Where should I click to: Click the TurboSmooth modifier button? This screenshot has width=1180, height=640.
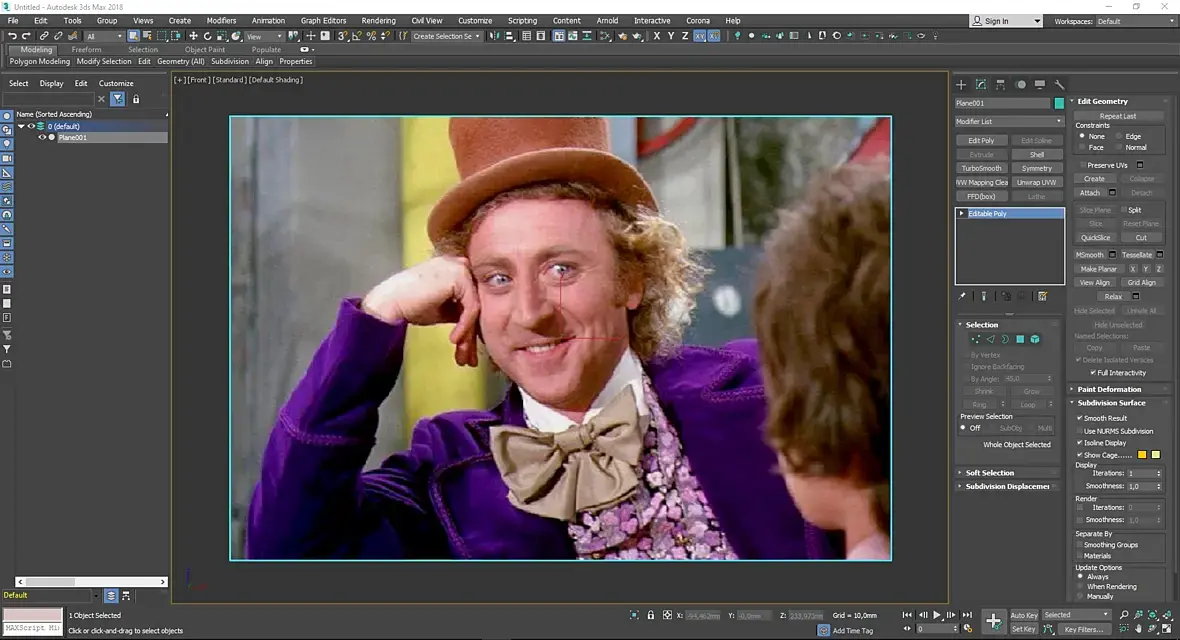tap(981, 168)
